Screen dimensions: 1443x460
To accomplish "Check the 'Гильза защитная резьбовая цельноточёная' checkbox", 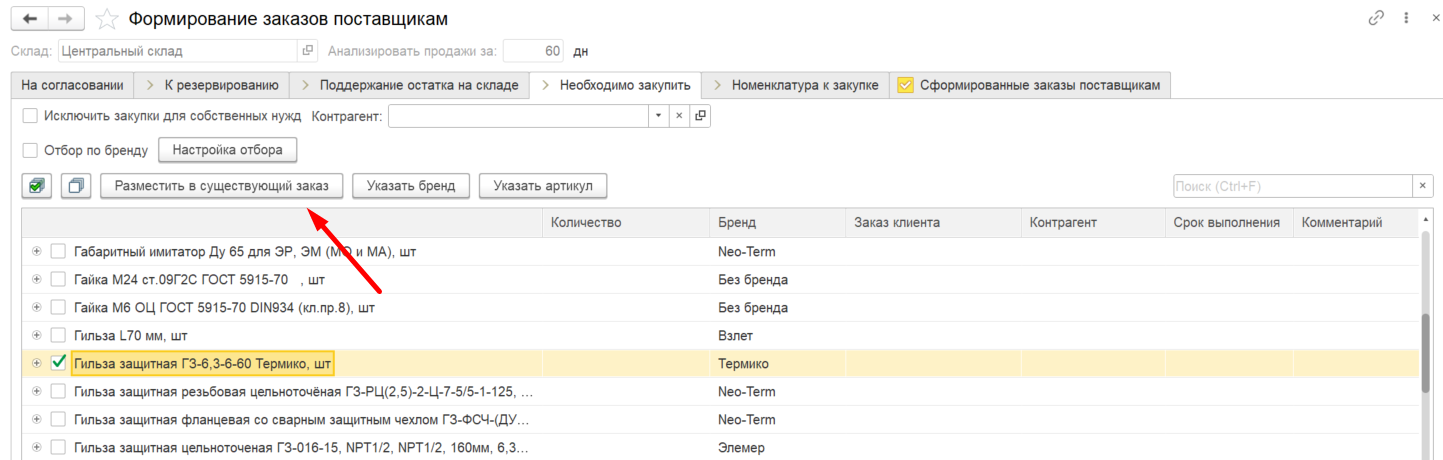I will tap(59, 392).
